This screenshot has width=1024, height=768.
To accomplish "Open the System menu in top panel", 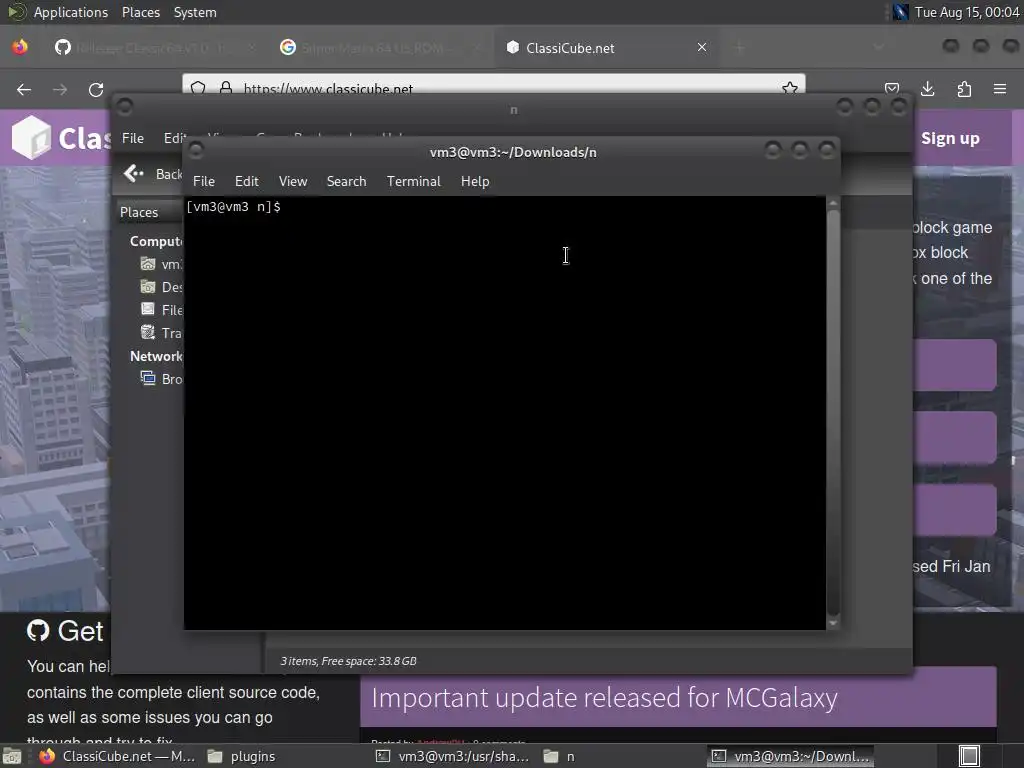I will [x=195, y=12].
